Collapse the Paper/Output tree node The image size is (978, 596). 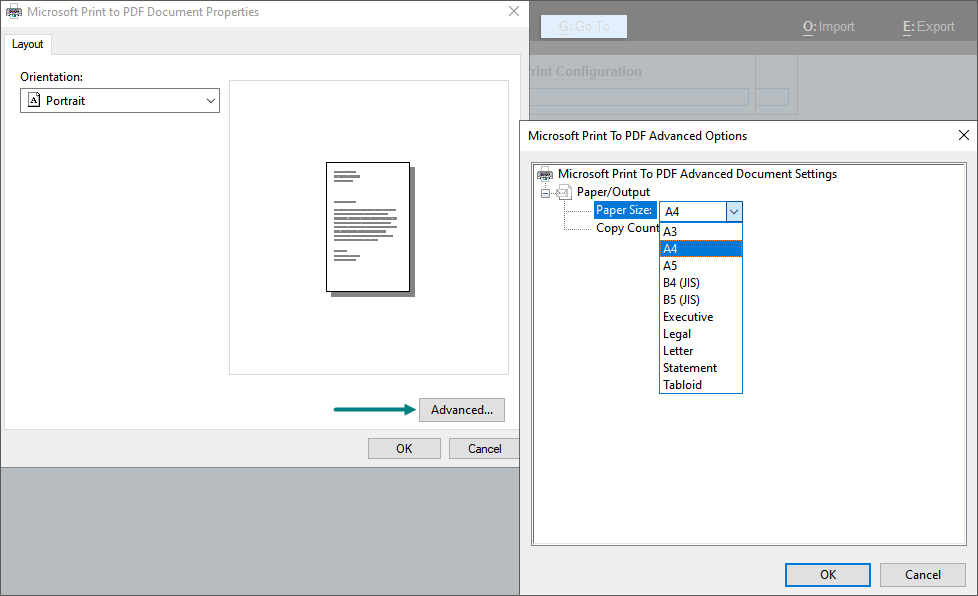point(544,192)
